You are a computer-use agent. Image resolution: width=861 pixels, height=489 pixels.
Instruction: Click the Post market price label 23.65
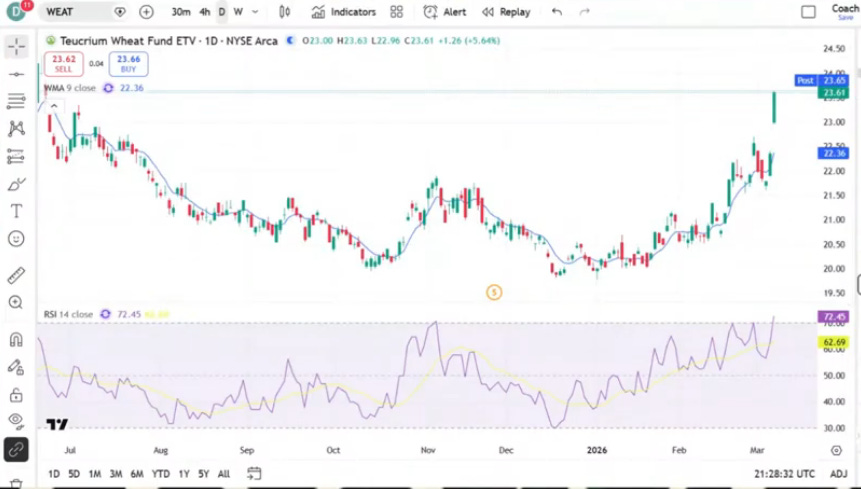coord(821,80)
